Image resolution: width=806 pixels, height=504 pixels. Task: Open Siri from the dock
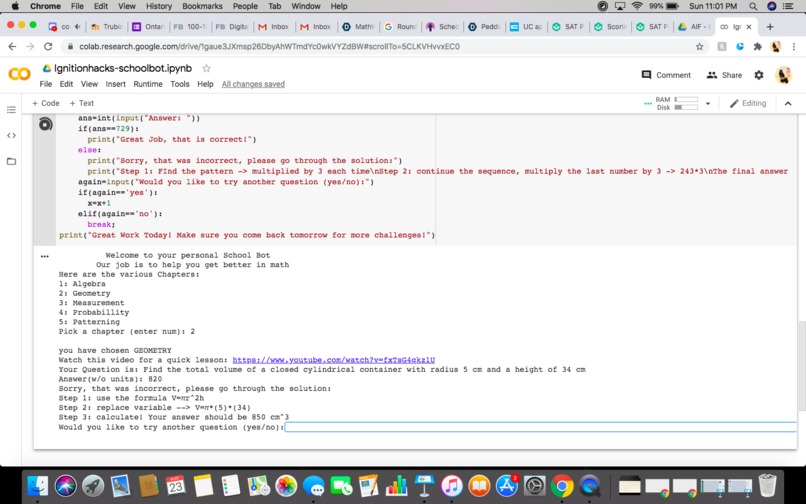click(x=66, y=485)
